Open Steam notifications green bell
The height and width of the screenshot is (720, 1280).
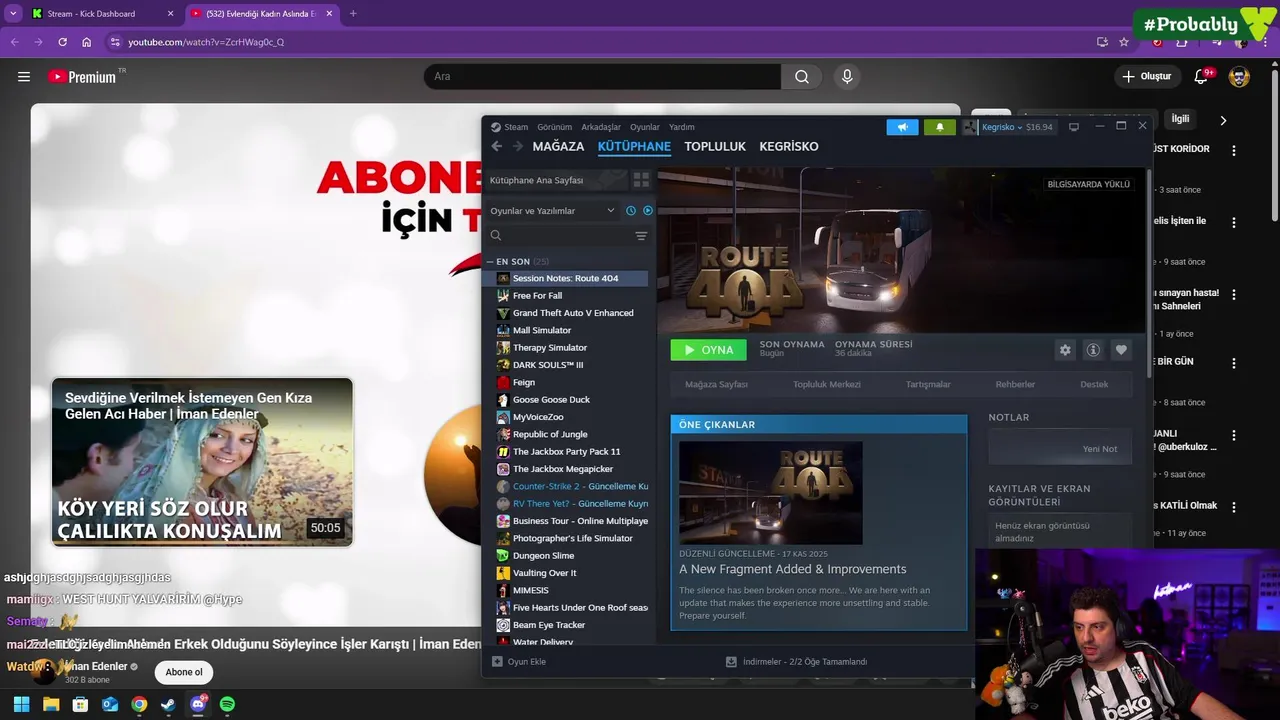coord(939,127)
